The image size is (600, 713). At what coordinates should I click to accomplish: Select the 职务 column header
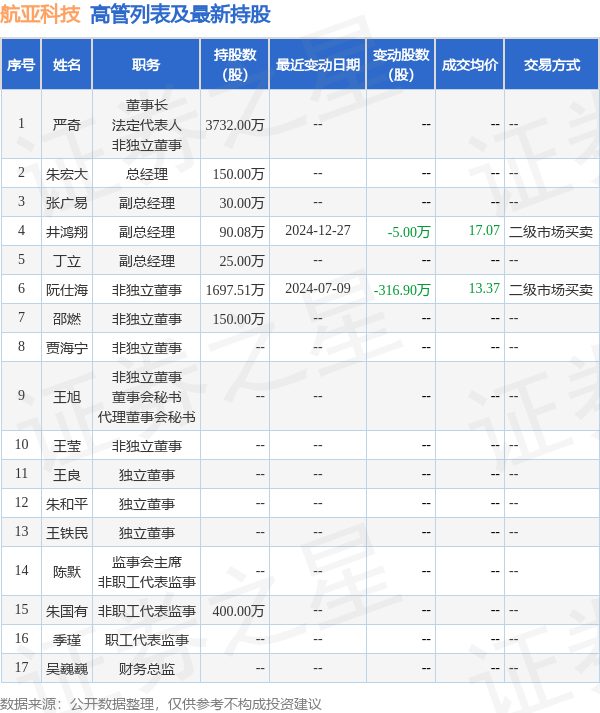click(146, 65)
